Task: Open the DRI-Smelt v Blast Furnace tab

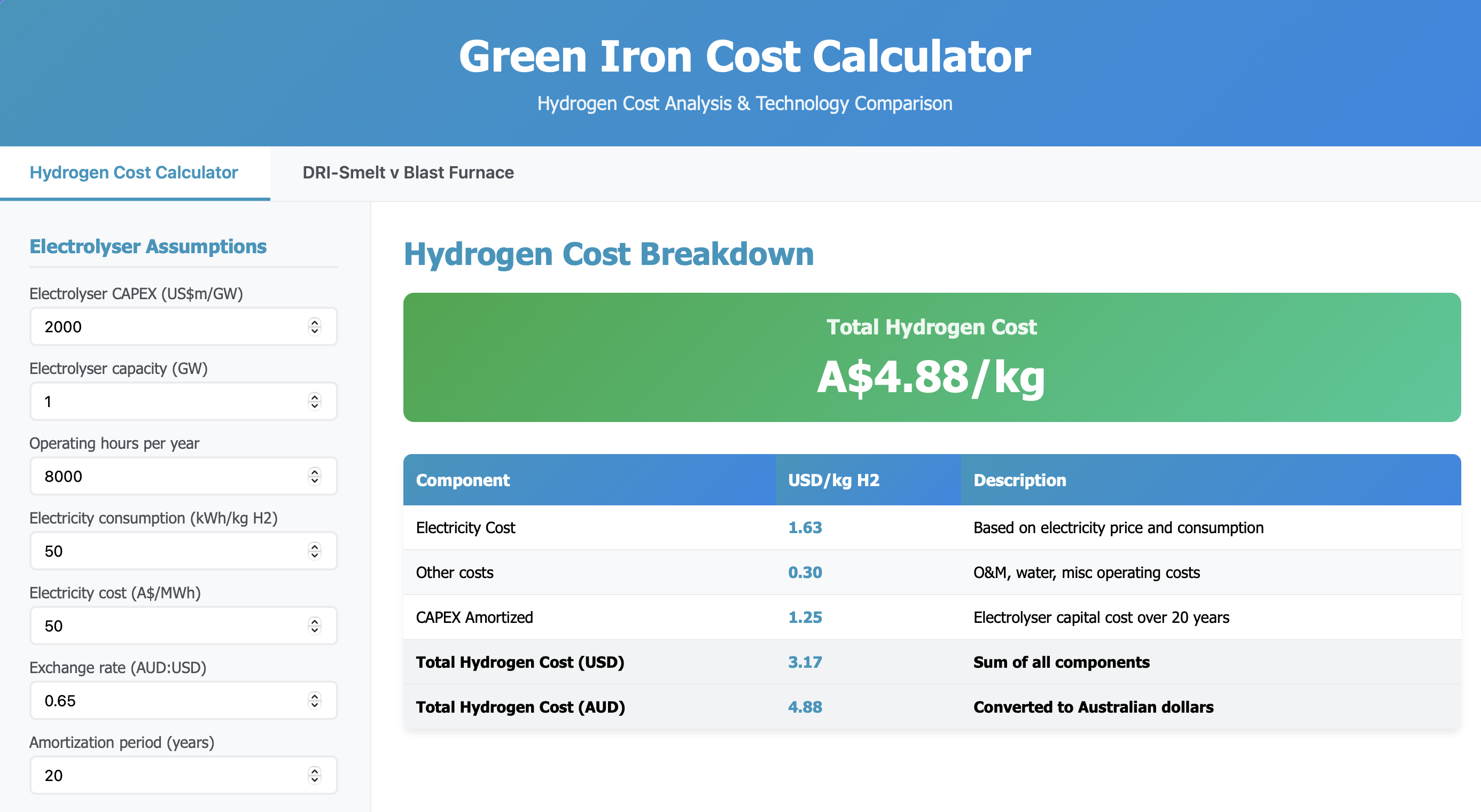Action: (408, 173)
